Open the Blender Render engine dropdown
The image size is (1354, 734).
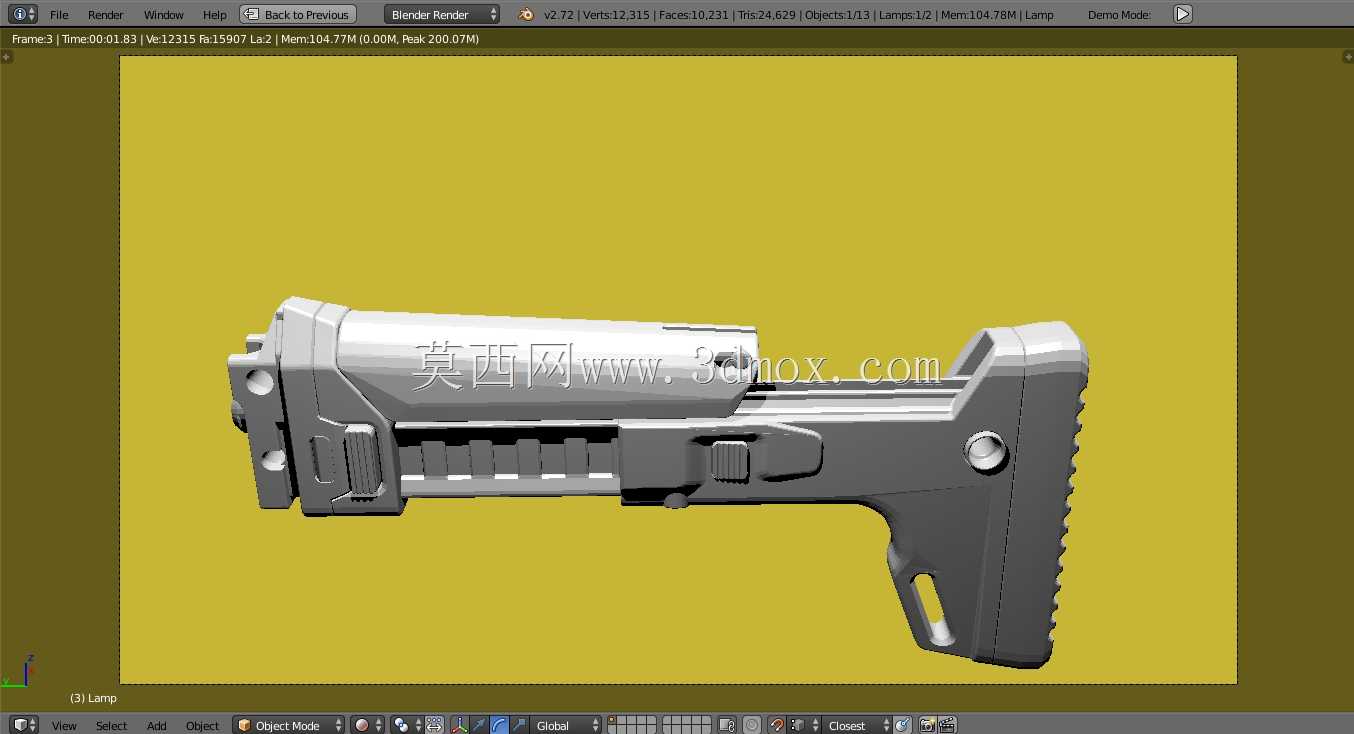442,14
